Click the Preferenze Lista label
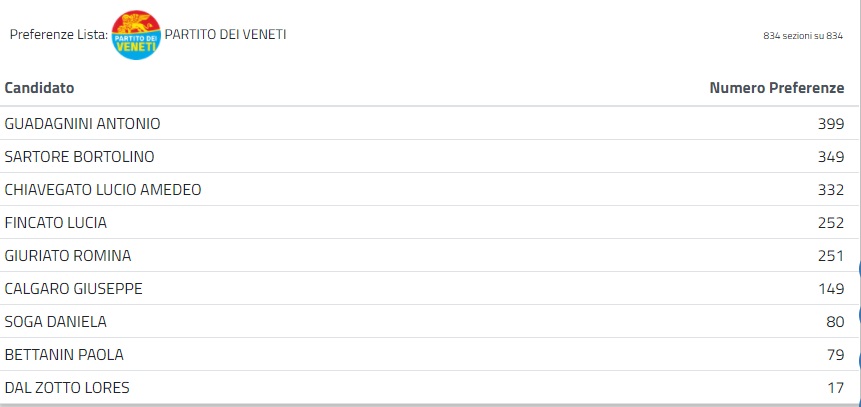The height and width of the screenshot is (407, 861). tap(58, 34)
